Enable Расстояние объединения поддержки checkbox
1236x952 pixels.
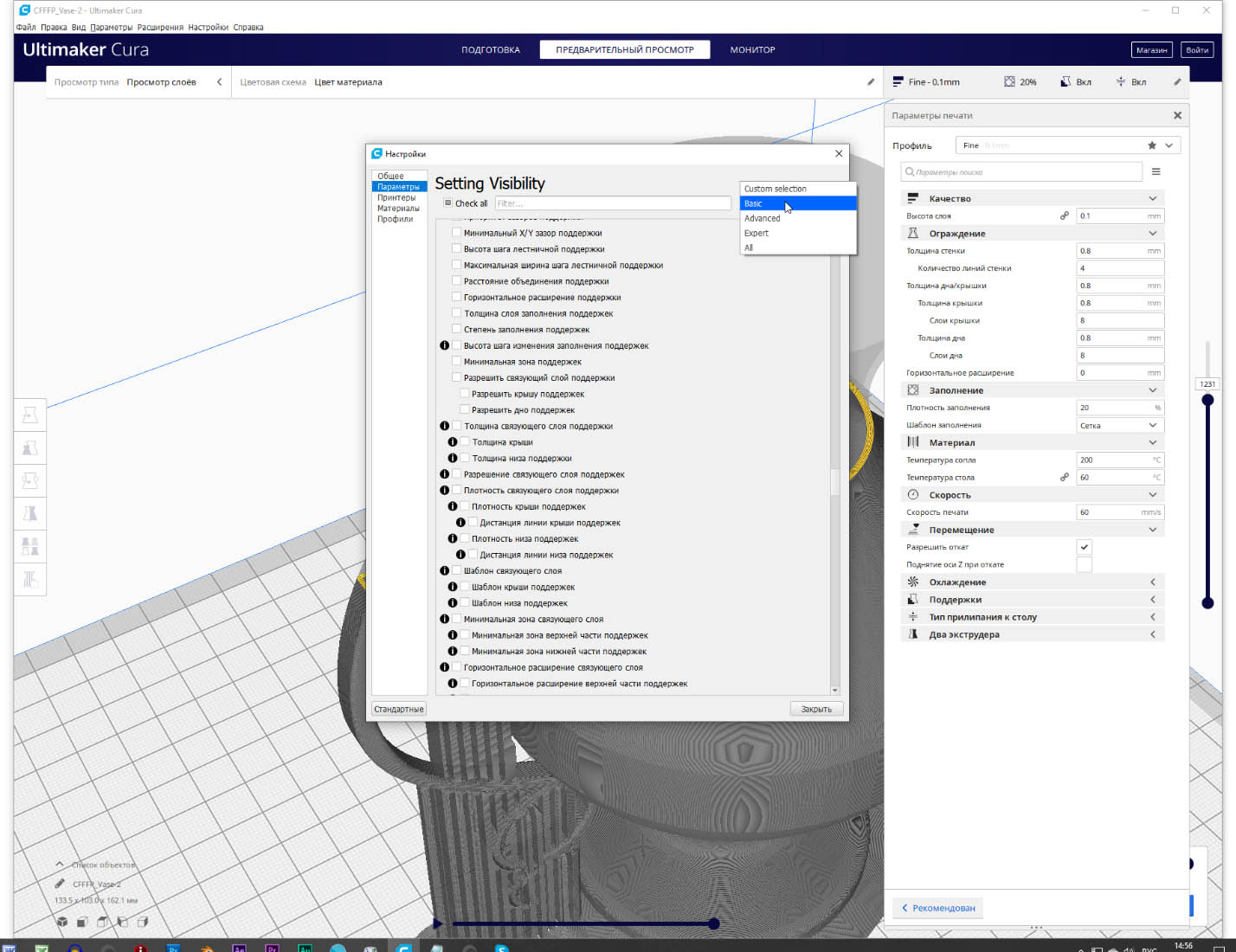456,280
